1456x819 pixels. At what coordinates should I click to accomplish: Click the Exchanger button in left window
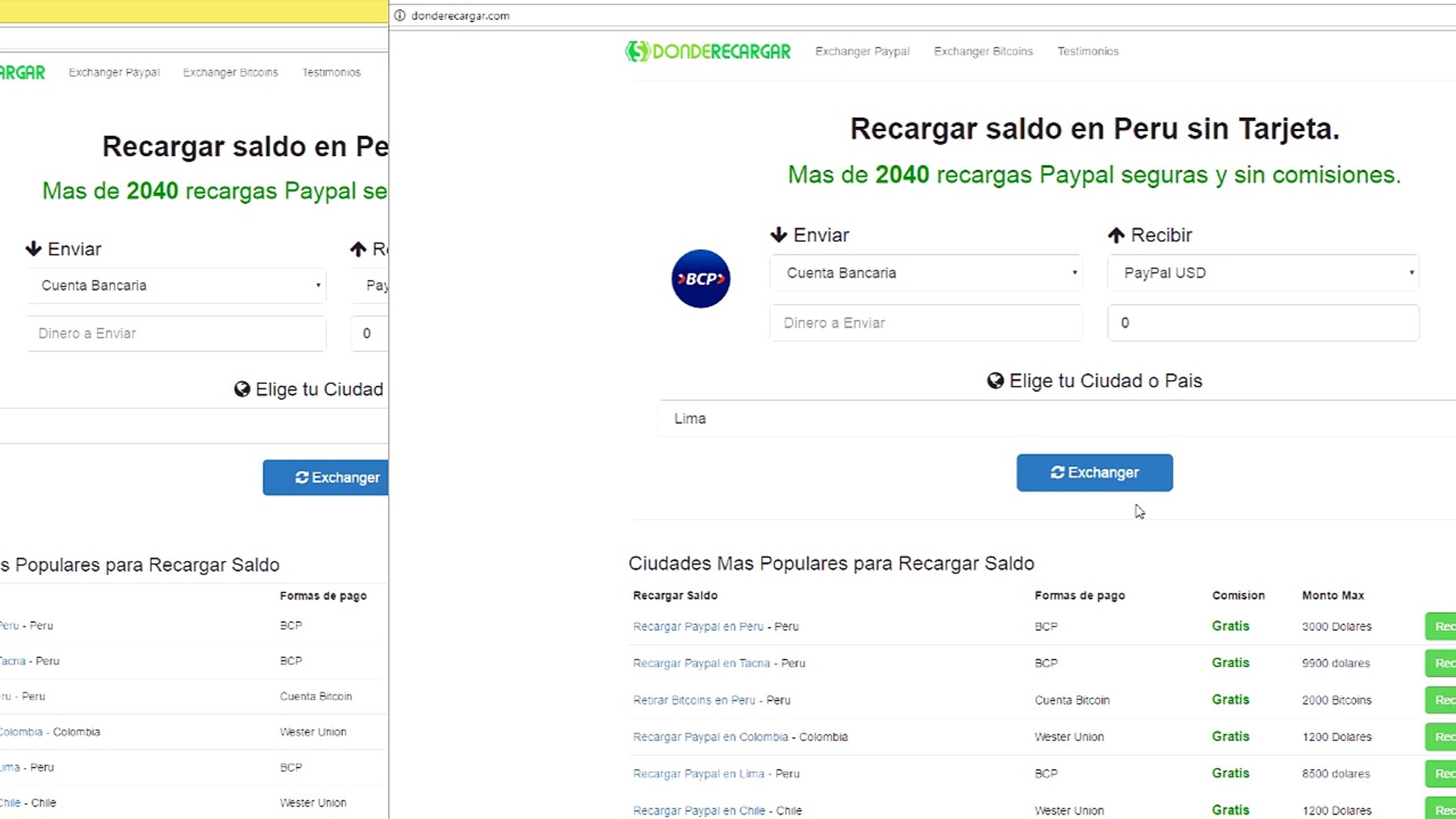point(326,478)
